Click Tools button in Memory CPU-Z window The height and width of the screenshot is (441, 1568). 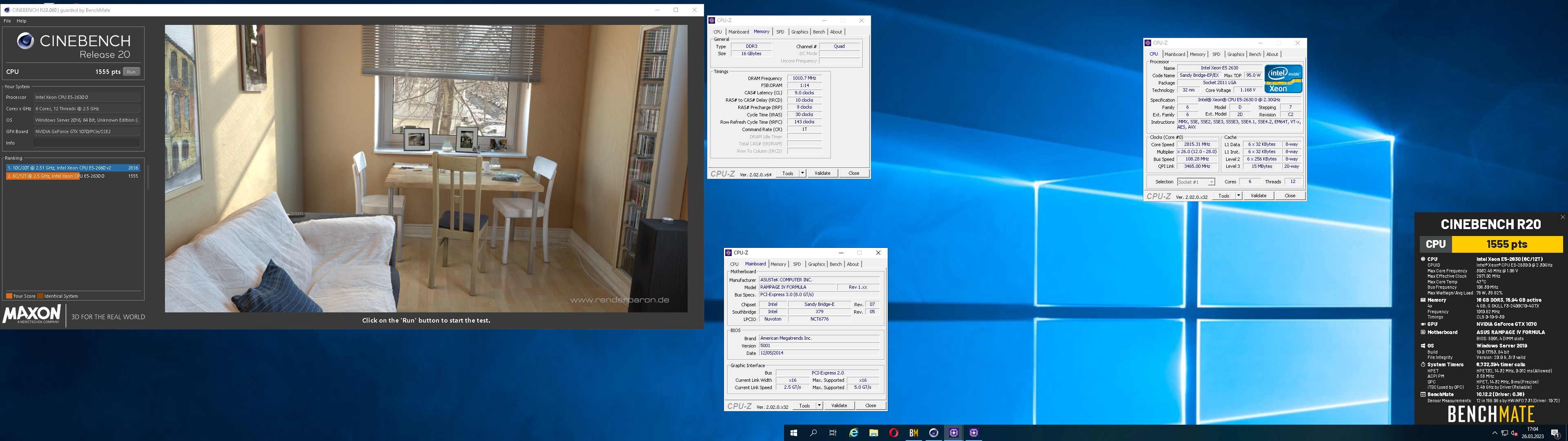(x=788, y=174)
